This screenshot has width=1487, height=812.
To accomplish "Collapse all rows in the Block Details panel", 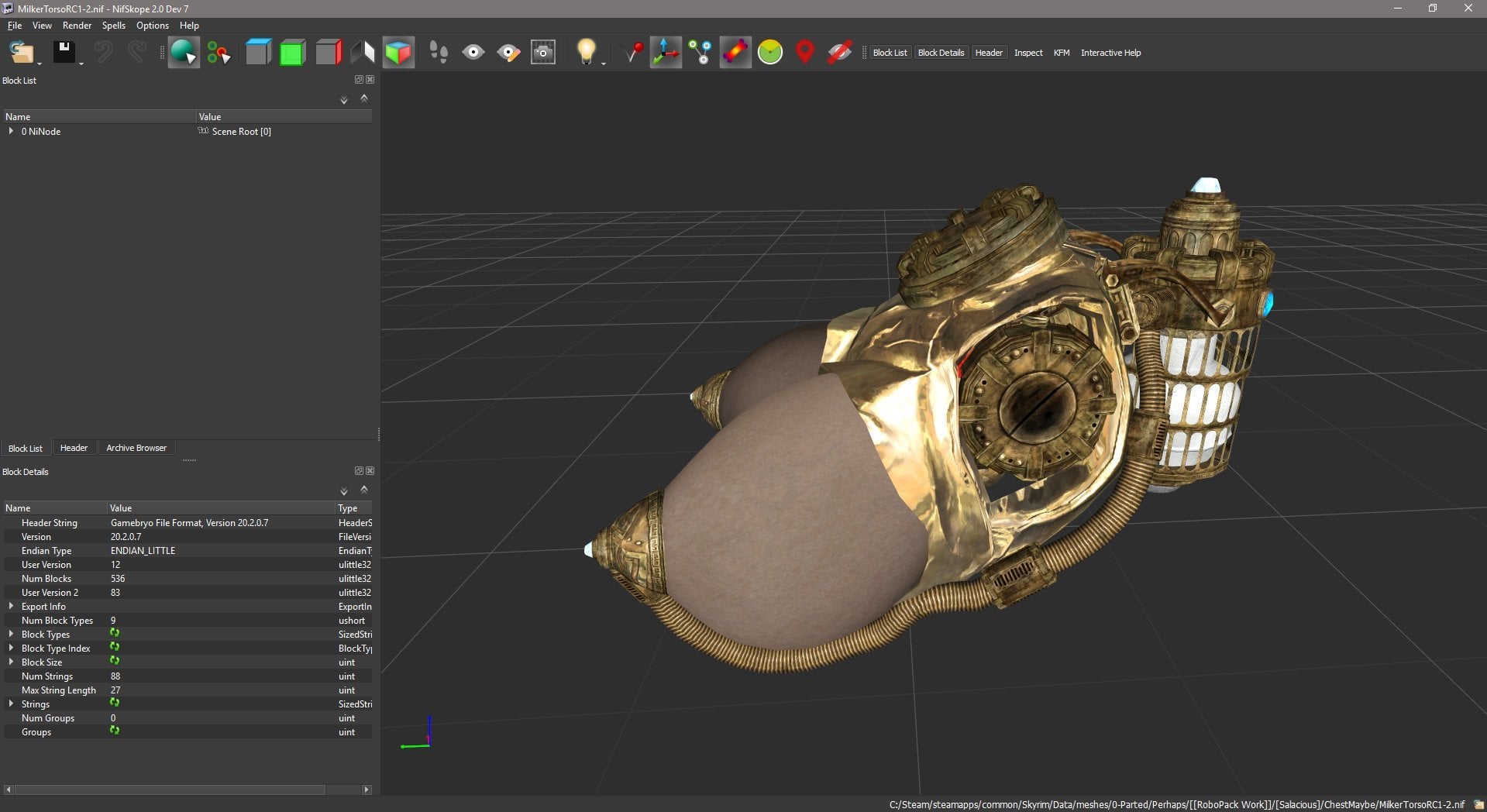I will [x=364, y=490].
